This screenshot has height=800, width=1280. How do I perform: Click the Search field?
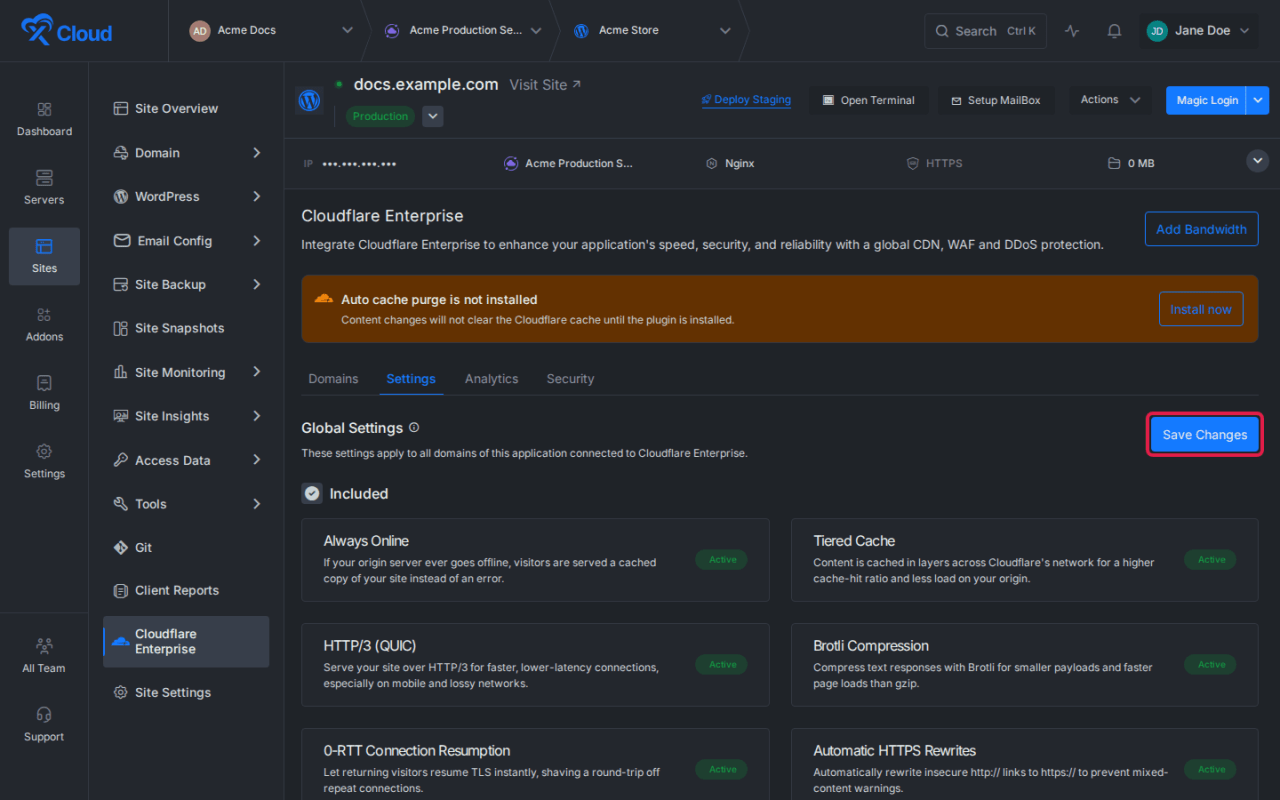[985, 31]
